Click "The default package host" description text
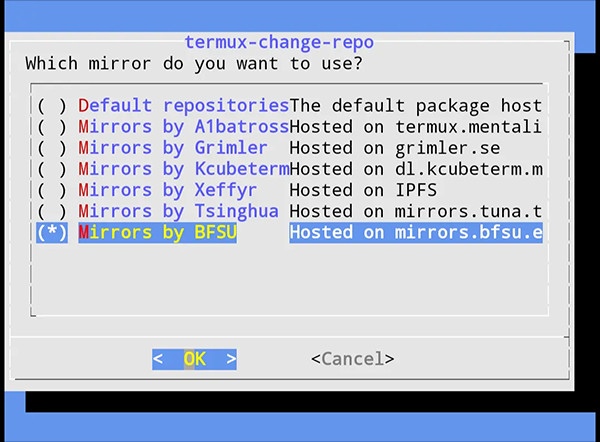Image resolution: width=600 pixels, height=442 pixels. point(415,106)
